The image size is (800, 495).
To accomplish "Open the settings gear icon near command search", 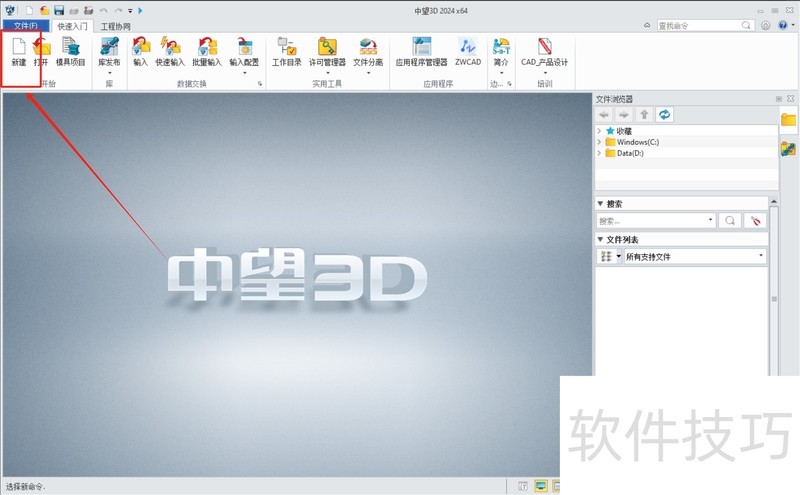I will (x=765, y=26).
